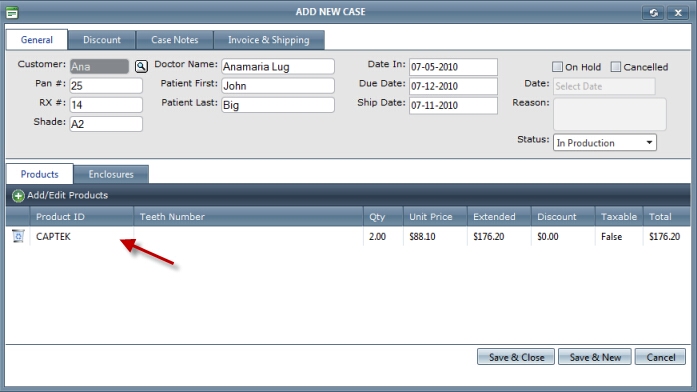Click the Save & Close button
Viewport: 697px width, 392px height.
(516, 357)
